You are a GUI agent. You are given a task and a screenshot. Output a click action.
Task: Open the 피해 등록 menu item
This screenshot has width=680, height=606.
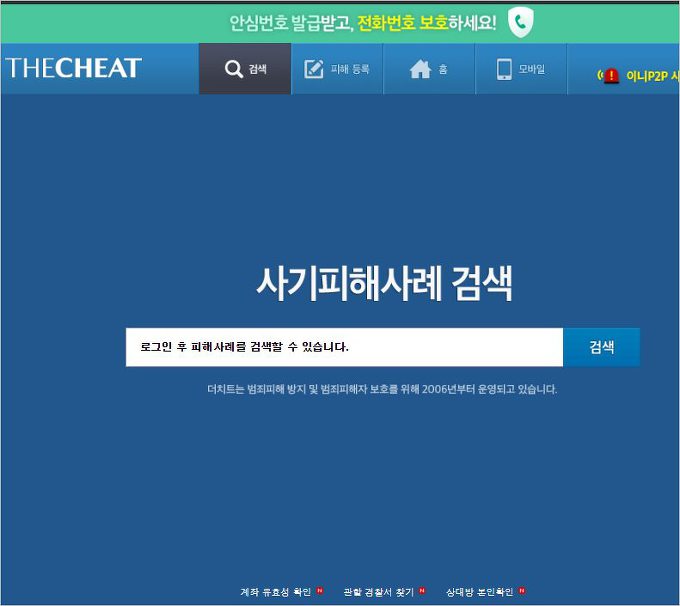tap(350, 70)
